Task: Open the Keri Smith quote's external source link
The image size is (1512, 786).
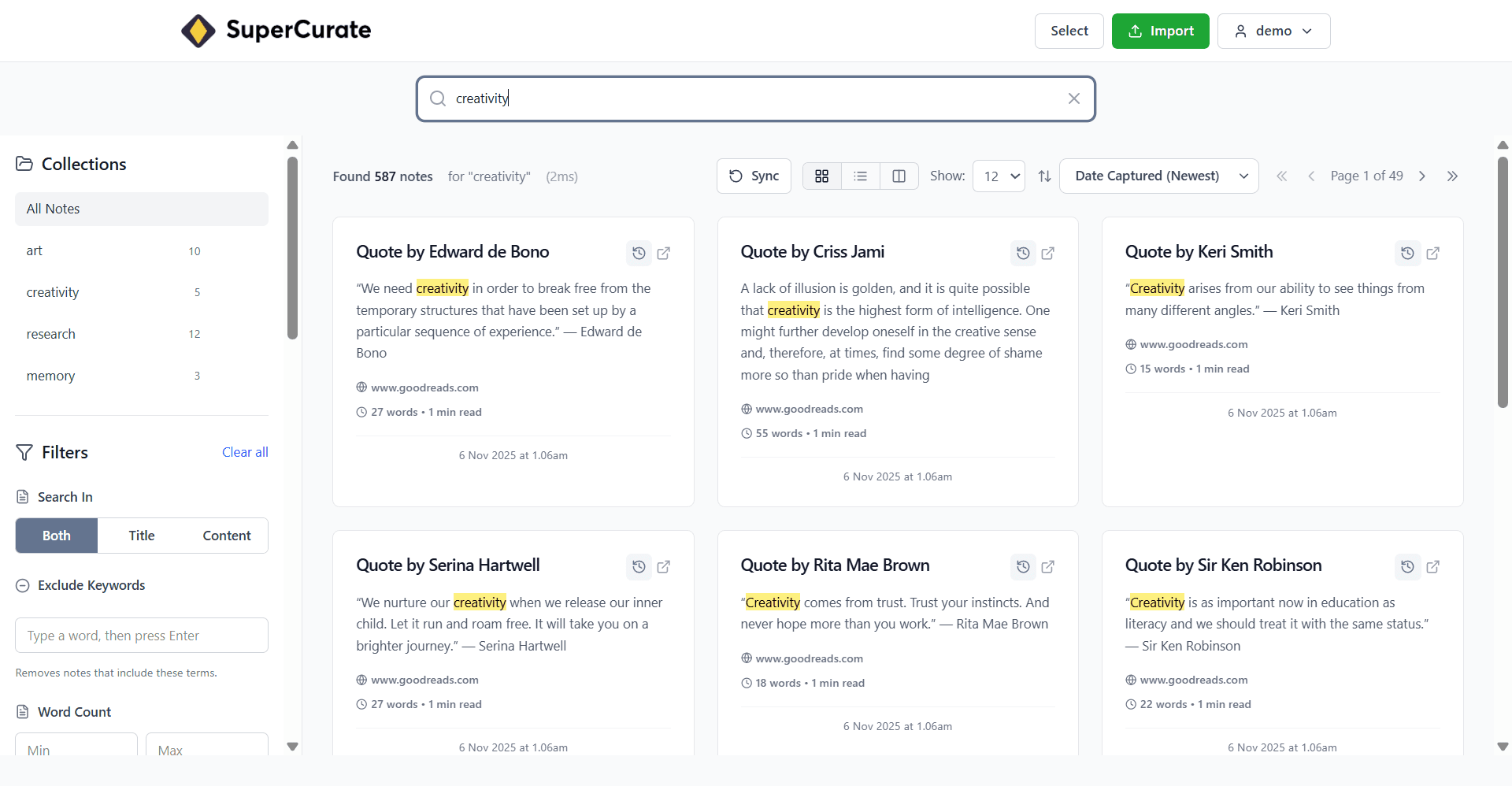Action: click(x=1433, y=253)
